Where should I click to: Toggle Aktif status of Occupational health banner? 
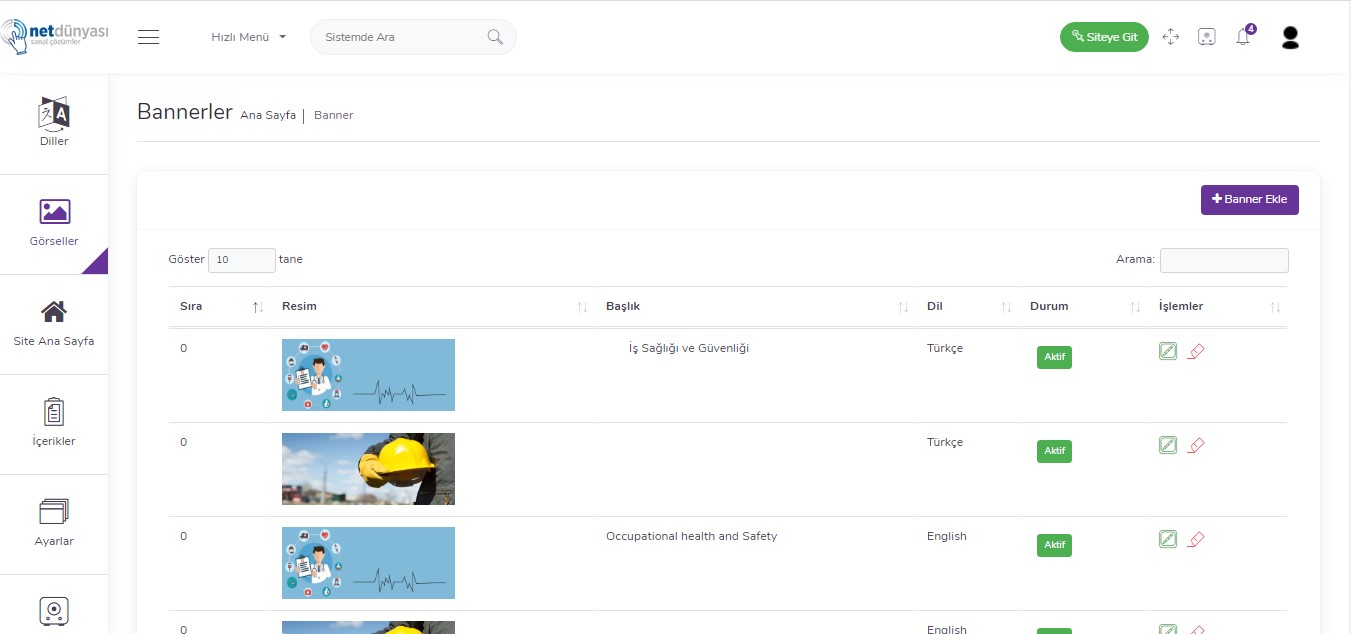coord(1054,545)
